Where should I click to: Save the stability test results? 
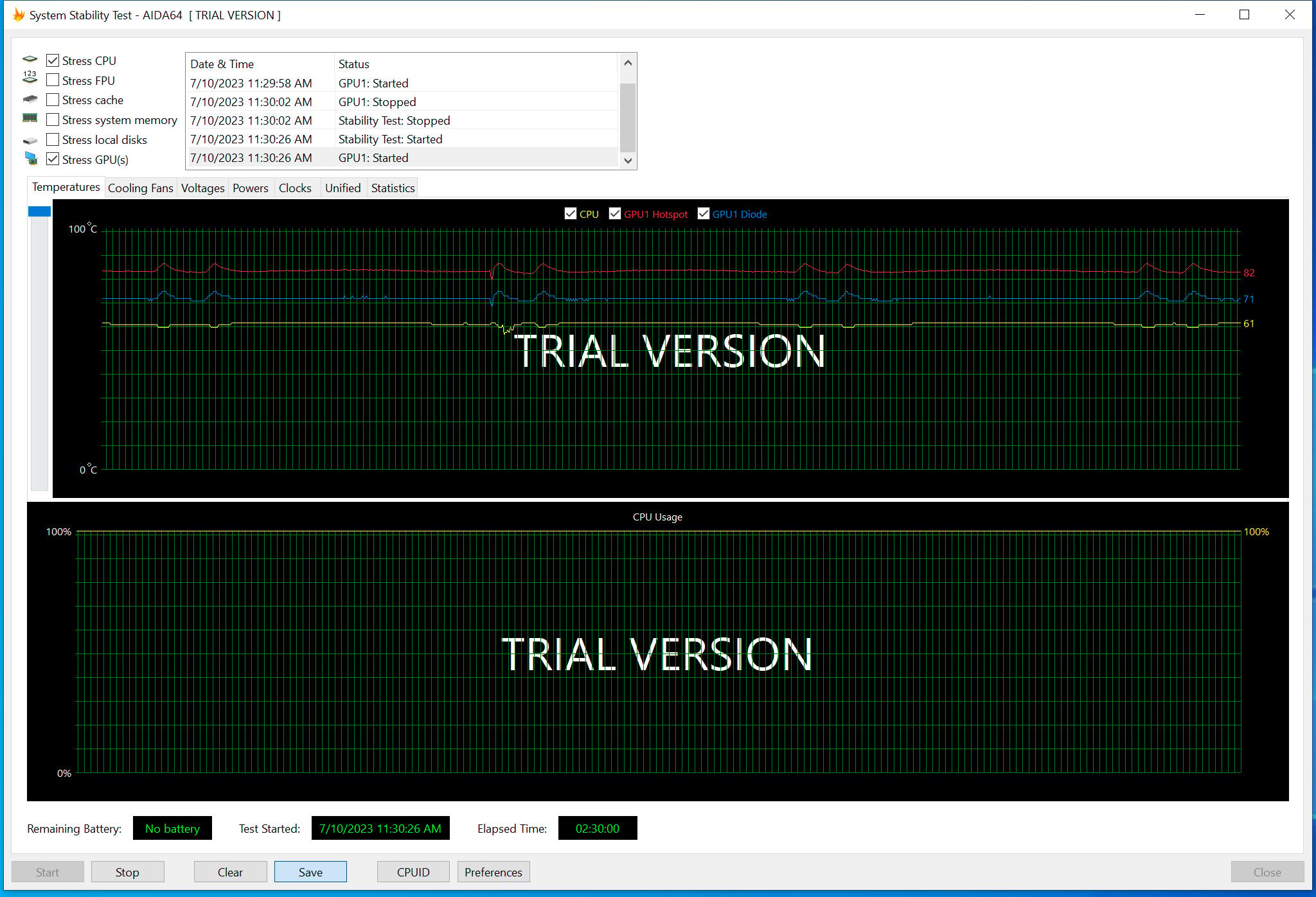pyautogui.click(x=310, y=872)
